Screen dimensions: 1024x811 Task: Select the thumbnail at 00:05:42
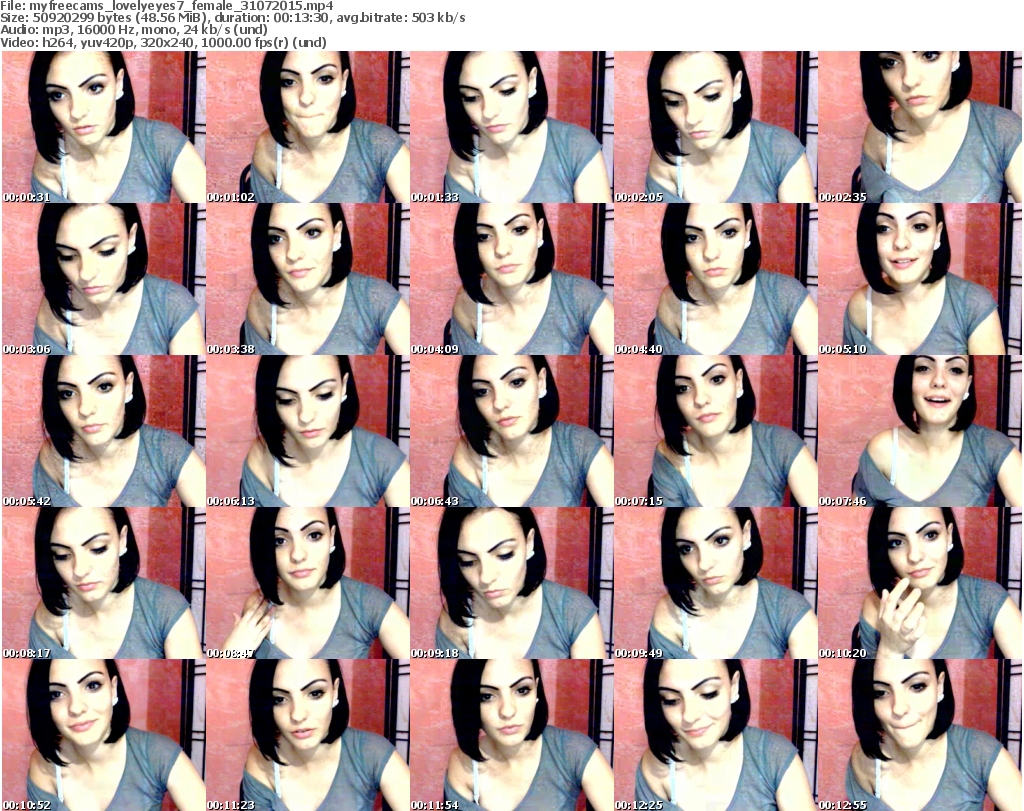[x=104, y=431]
